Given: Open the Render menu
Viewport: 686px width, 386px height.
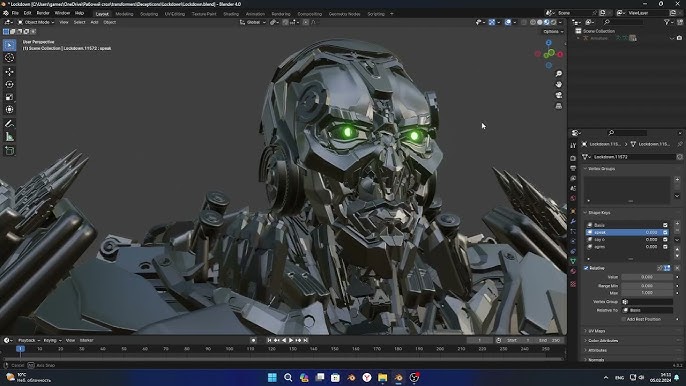Looking at the screenshot, I should 43,14.
